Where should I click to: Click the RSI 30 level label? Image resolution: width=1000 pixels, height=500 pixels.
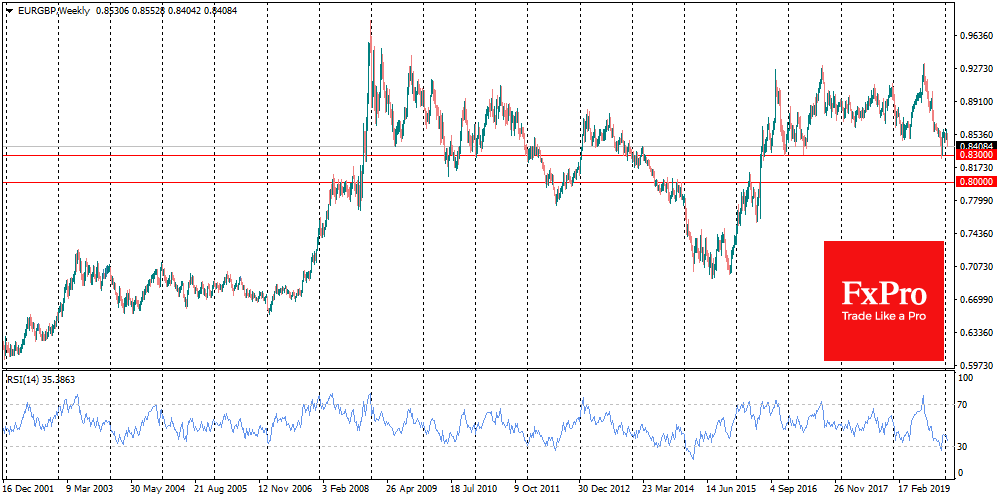click(965, 446)
